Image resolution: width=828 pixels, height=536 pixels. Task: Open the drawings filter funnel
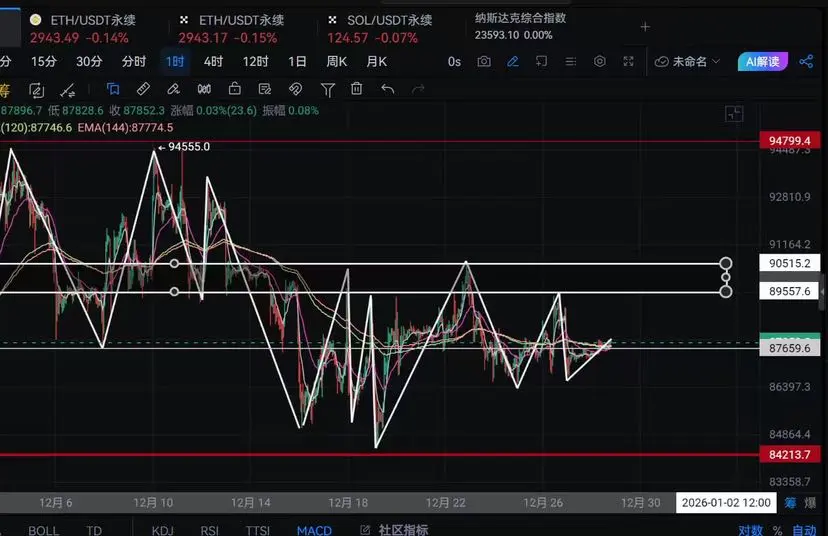tap(327, 90)
